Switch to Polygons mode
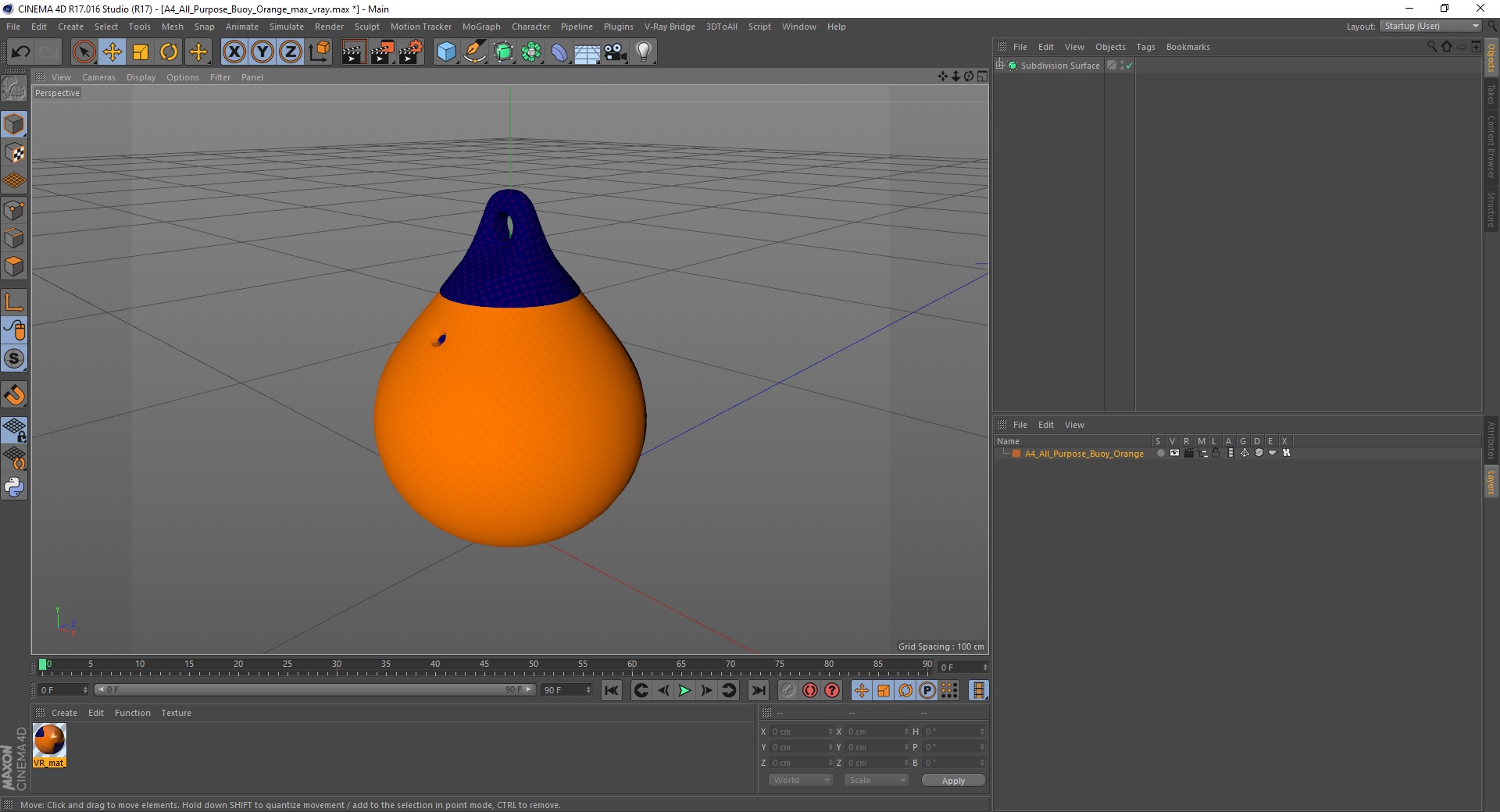The width and height of the screenshot is (1500, 812). click(14, 266)
